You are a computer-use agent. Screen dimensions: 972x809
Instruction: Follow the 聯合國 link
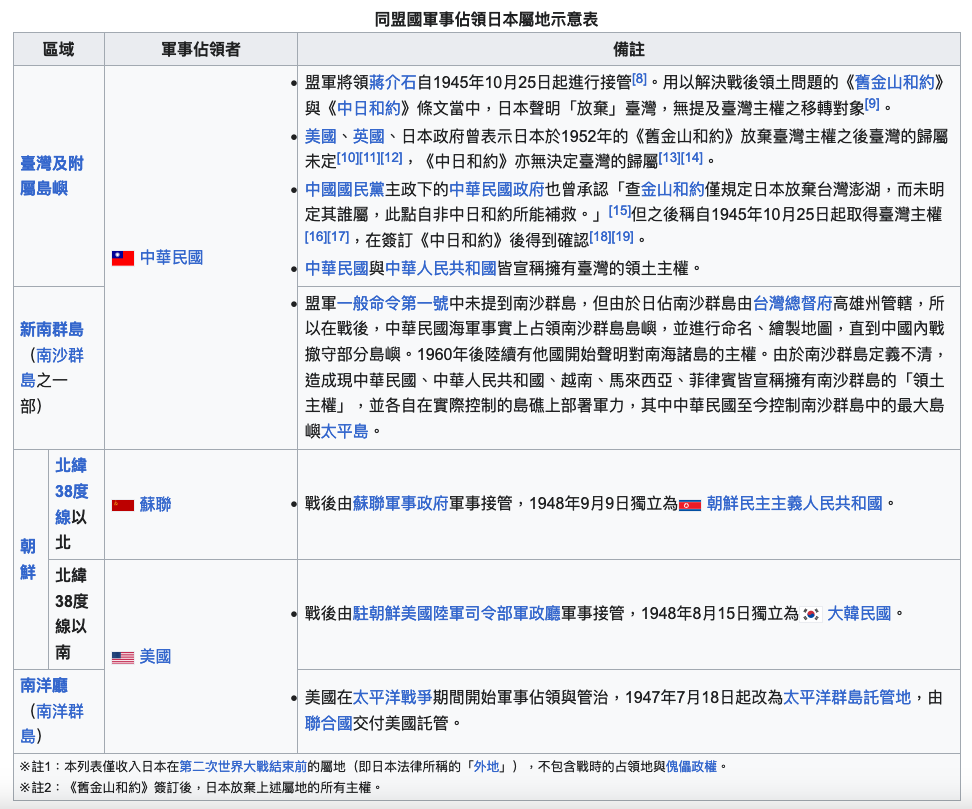(x=329, y=723)
